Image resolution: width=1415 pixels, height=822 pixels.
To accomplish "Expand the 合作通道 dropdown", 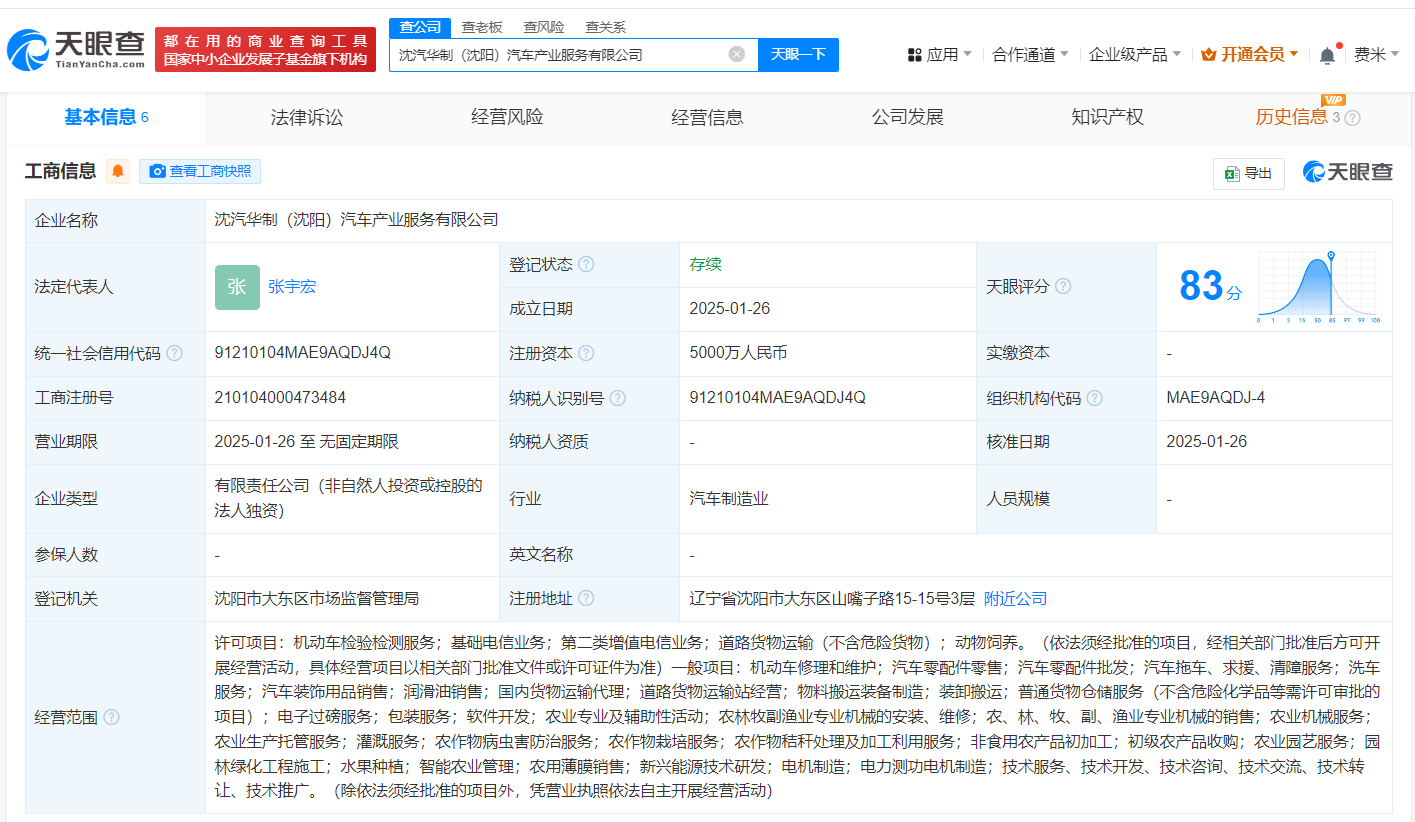I will [1030, 55].
